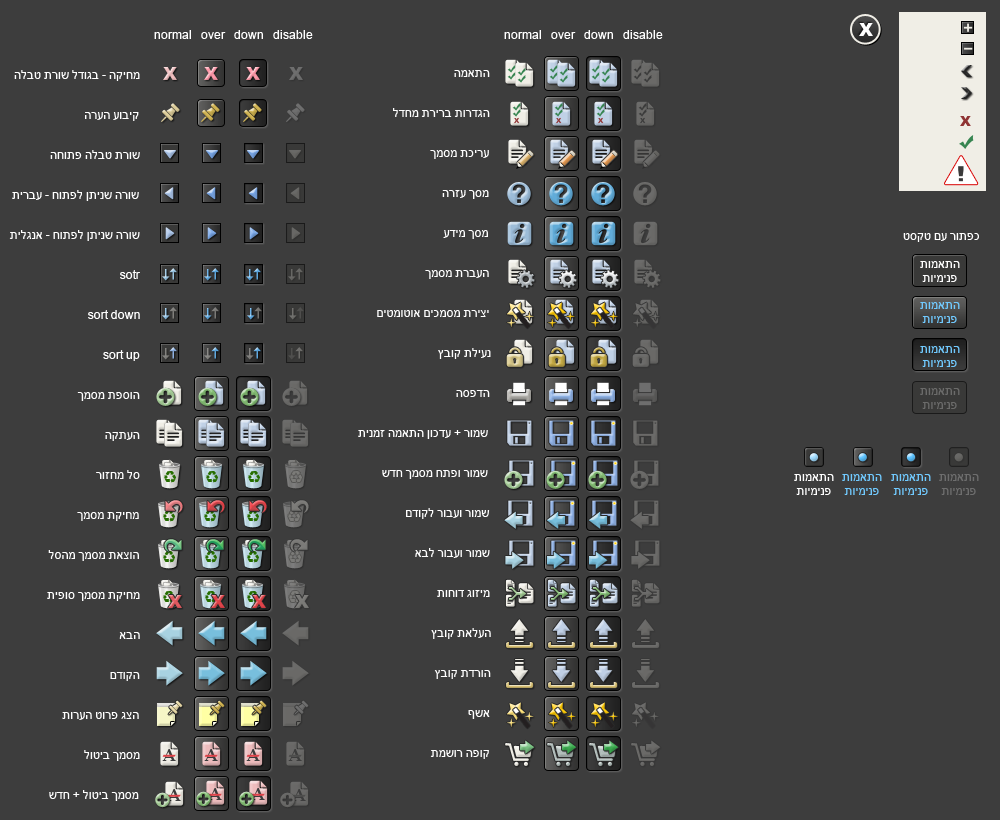Click the over-state permanent delete bin with X
The width and height of the screenshot is (1000, 820).
pyautogui.click(x=211, y=594)
